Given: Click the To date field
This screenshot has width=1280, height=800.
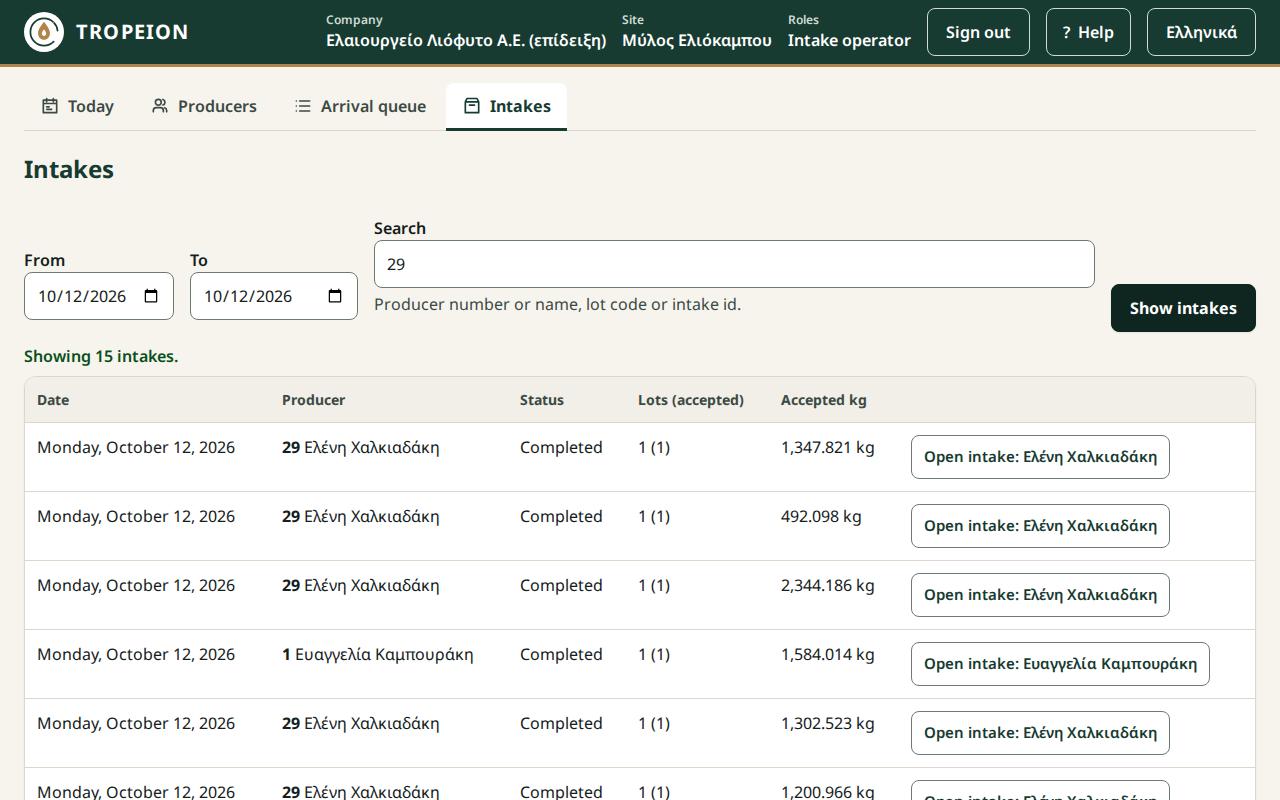Looking at the screenshot, I should tap(274, 296).
